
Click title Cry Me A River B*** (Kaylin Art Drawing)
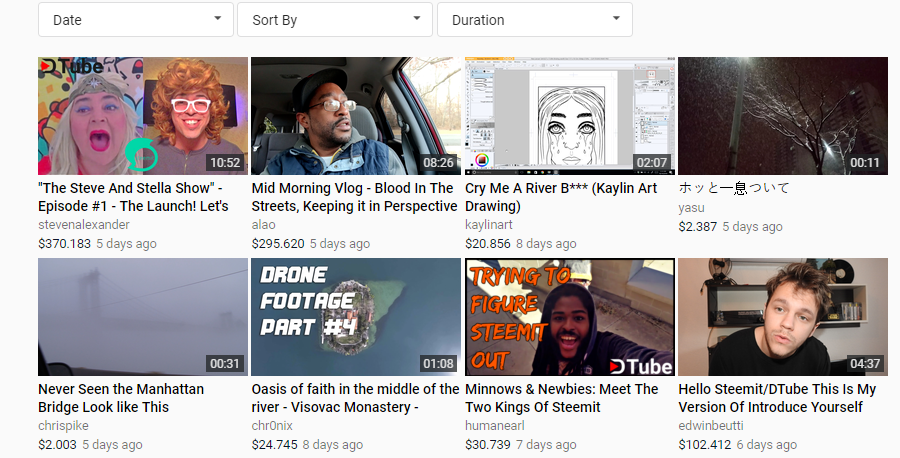coord(561,197)
